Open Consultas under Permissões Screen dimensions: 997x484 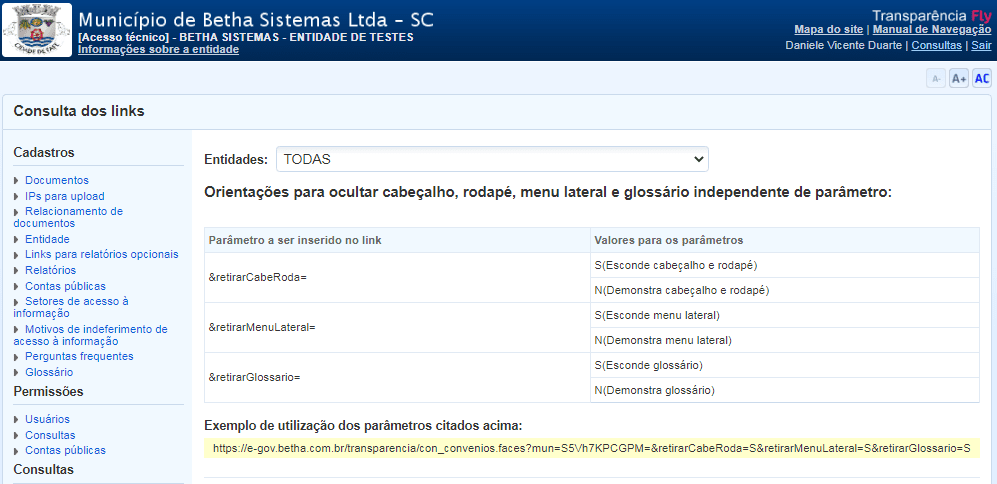50,436
